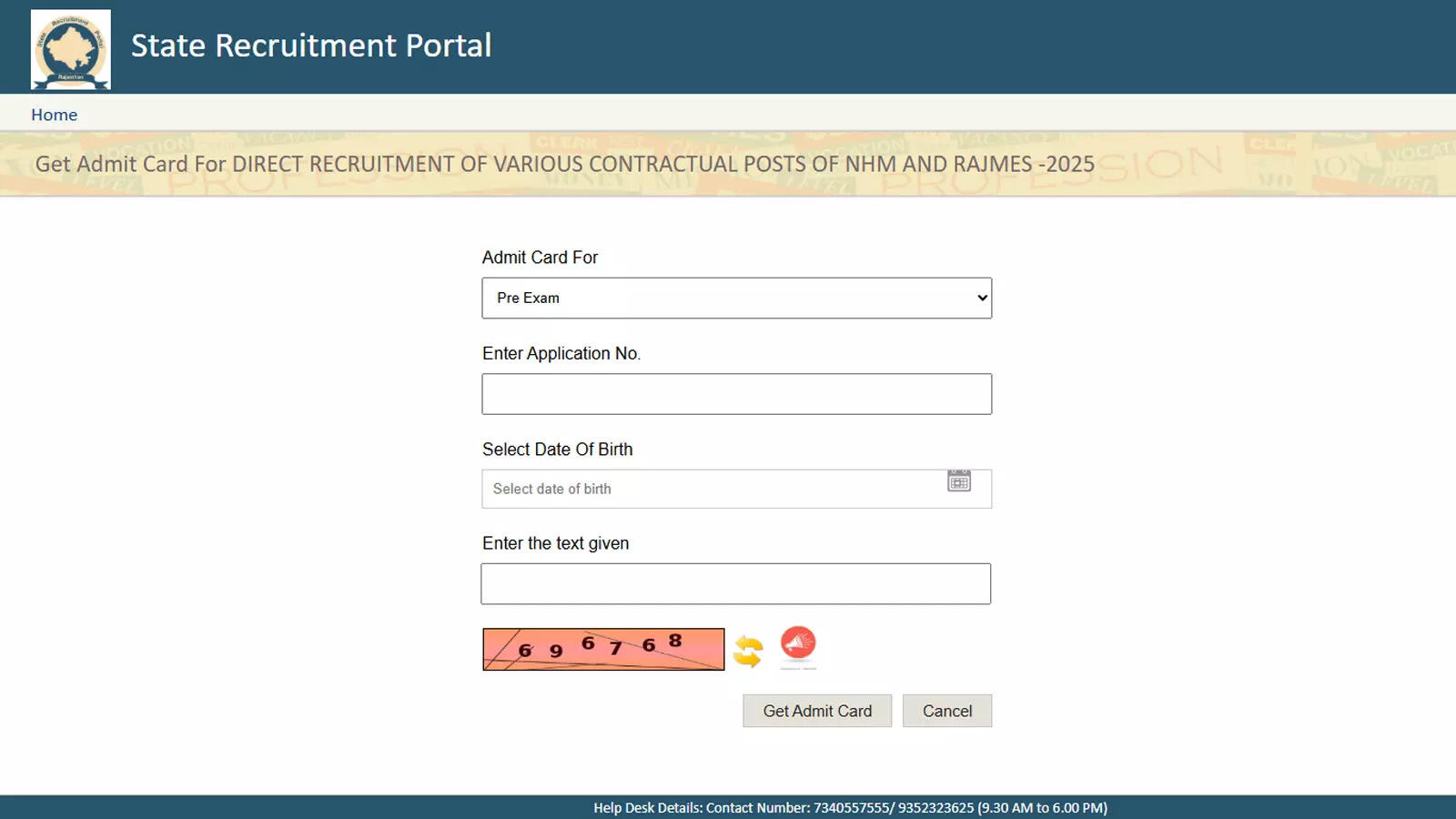Click the captcha image showing 696768
Screen dimensions: 1456x819
tap(603, 649)
